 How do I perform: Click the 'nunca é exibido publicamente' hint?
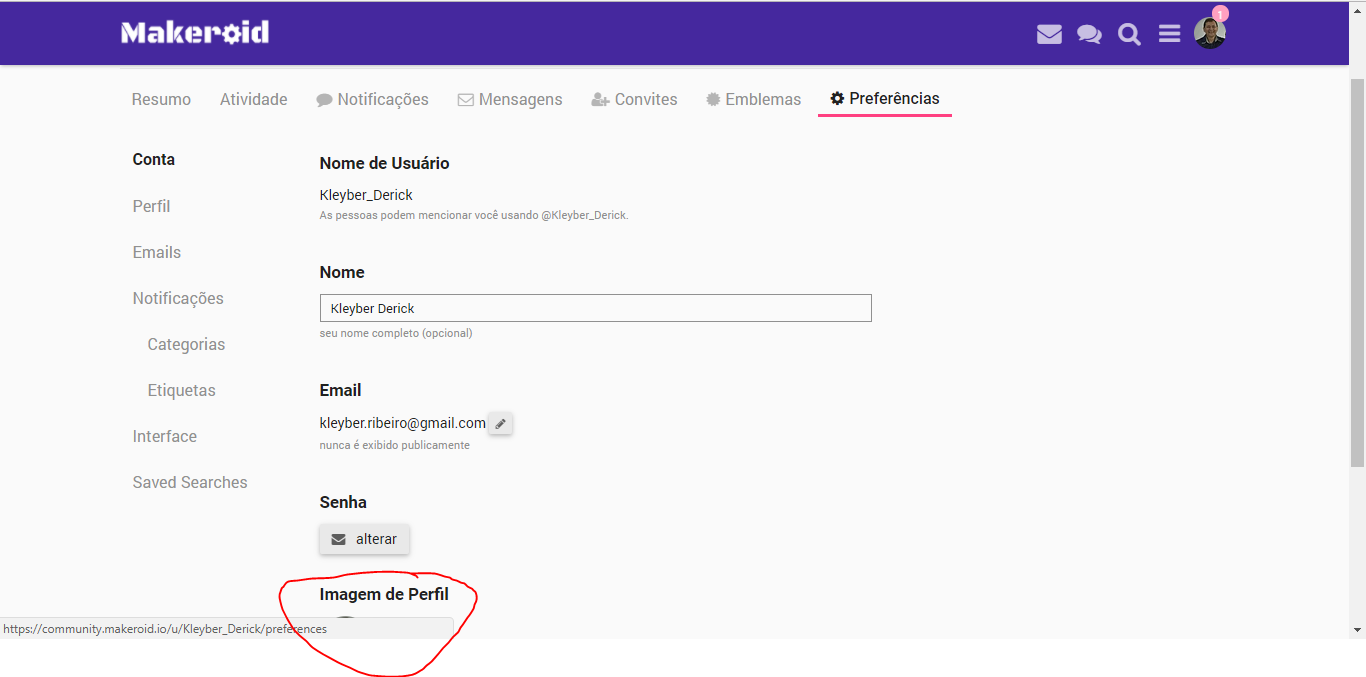(x=395, y=445)
